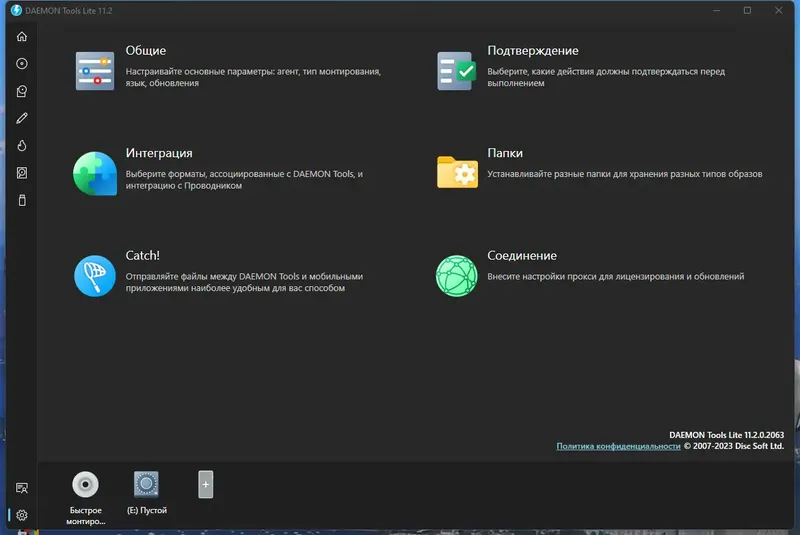
Task: Open the Подтверждение settings heading
Action: pyautogui.click(x=533, y=50)
